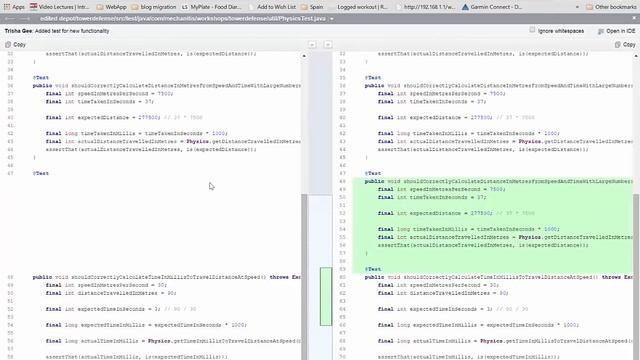Open the Video Lectures bookmark
Image resolution: width=640 pixels, height=360 pixels.
[x=60, y=7]
